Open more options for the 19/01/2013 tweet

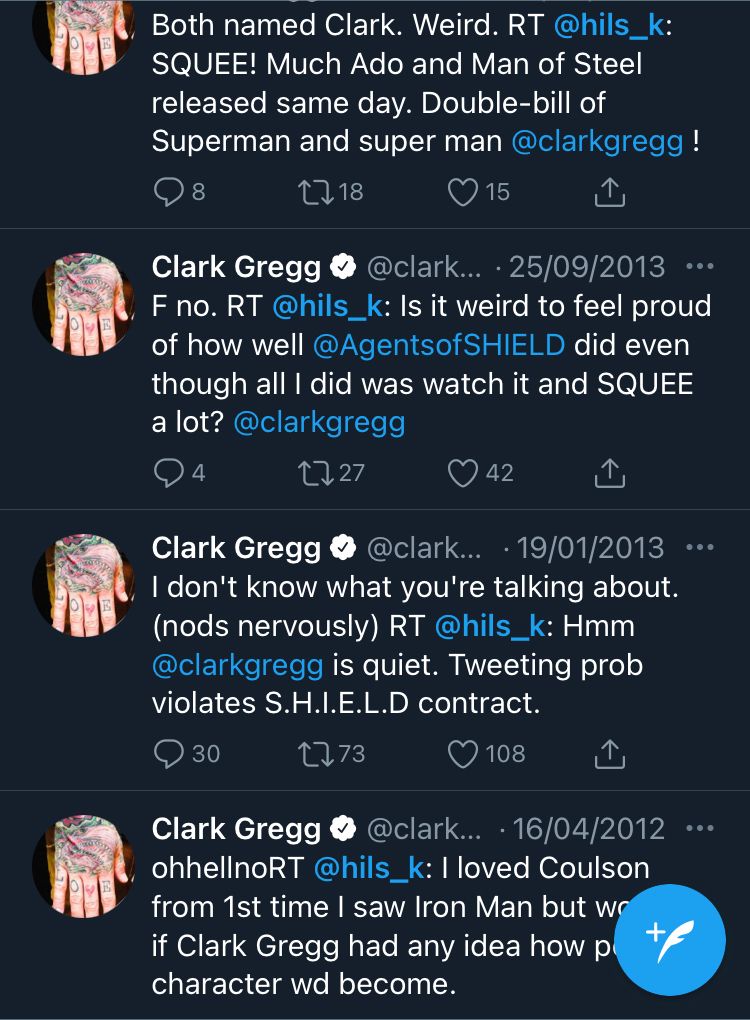coord(700,548)
